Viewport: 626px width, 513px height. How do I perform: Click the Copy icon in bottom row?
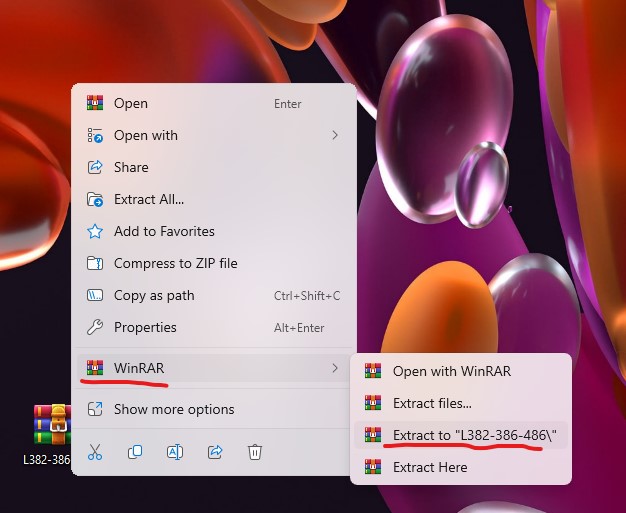pyautogui.click(x=135, y=452)
